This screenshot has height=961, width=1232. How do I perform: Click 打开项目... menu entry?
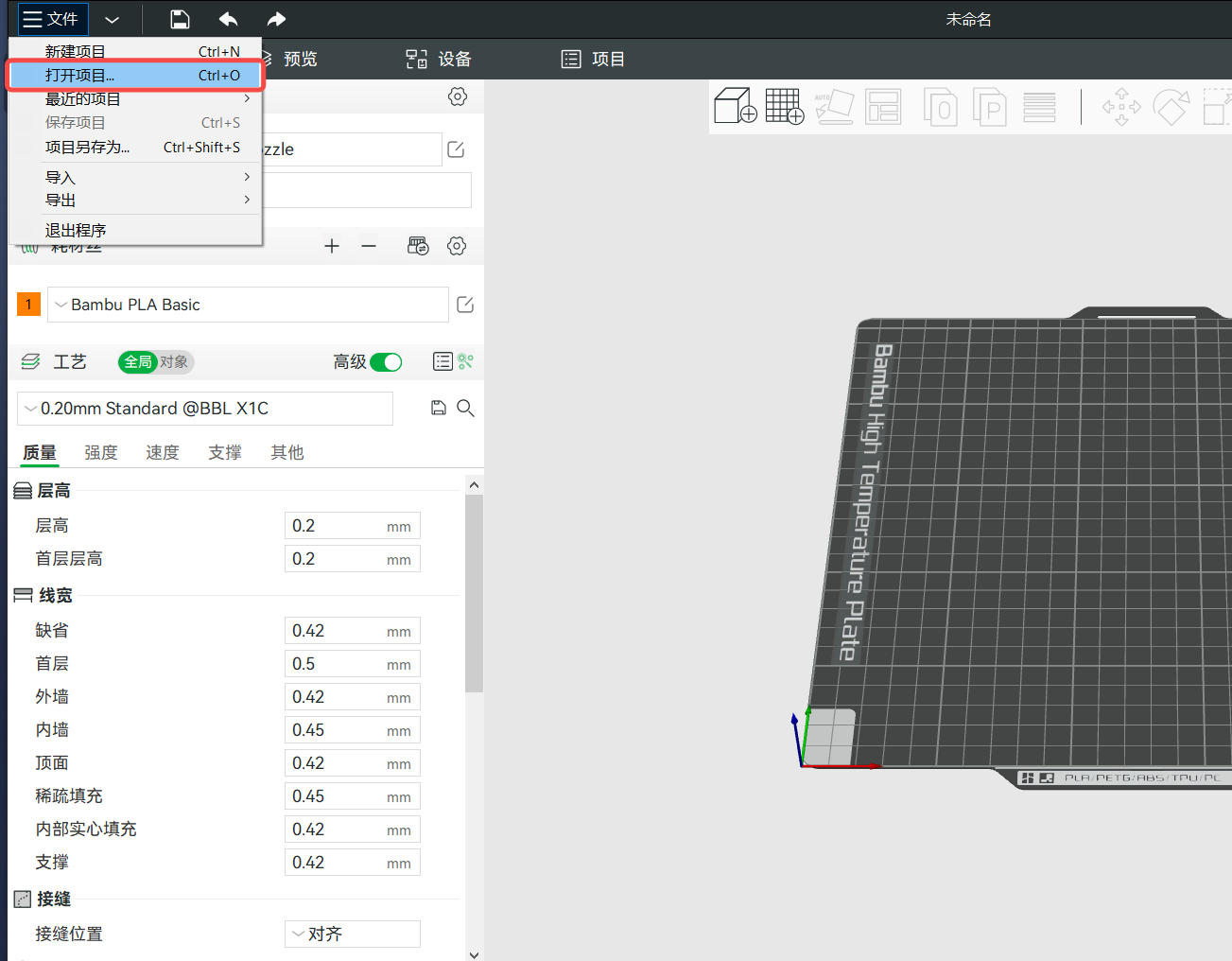point(135,76)
